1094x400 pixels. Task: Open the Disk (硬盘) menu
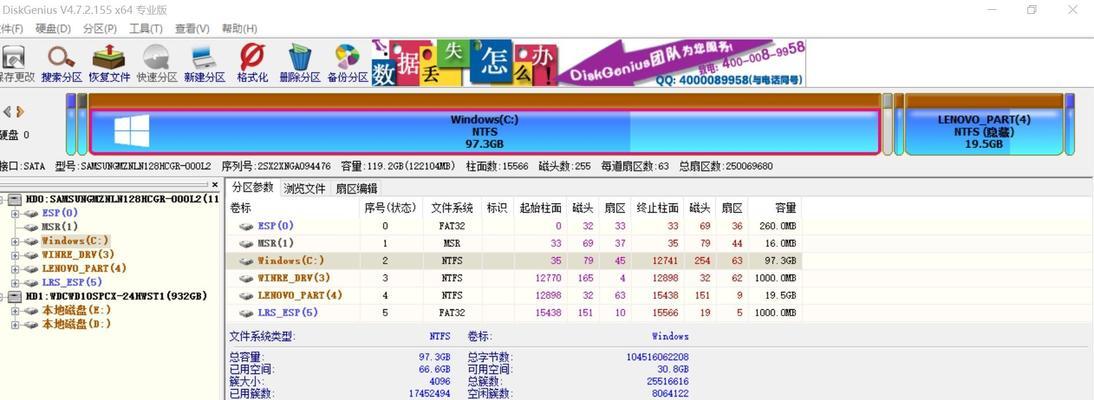tap(53, 29)
